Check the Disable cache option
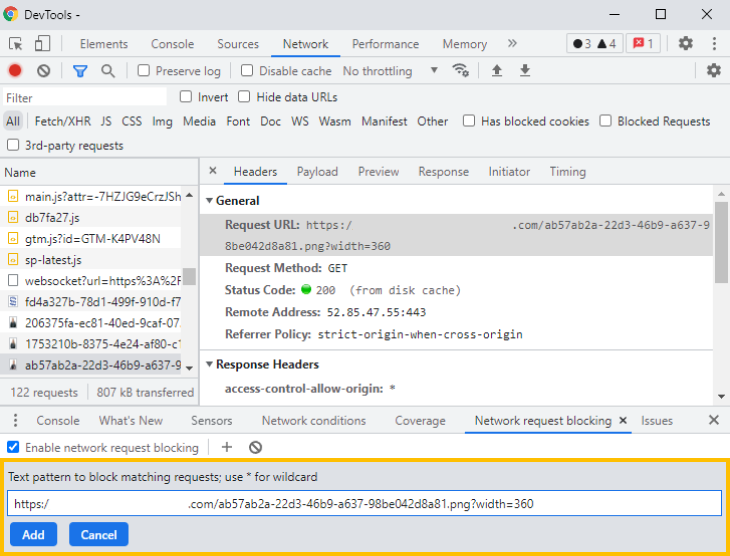The height and width of the screenshot is (556, 730). coord(247,71)
